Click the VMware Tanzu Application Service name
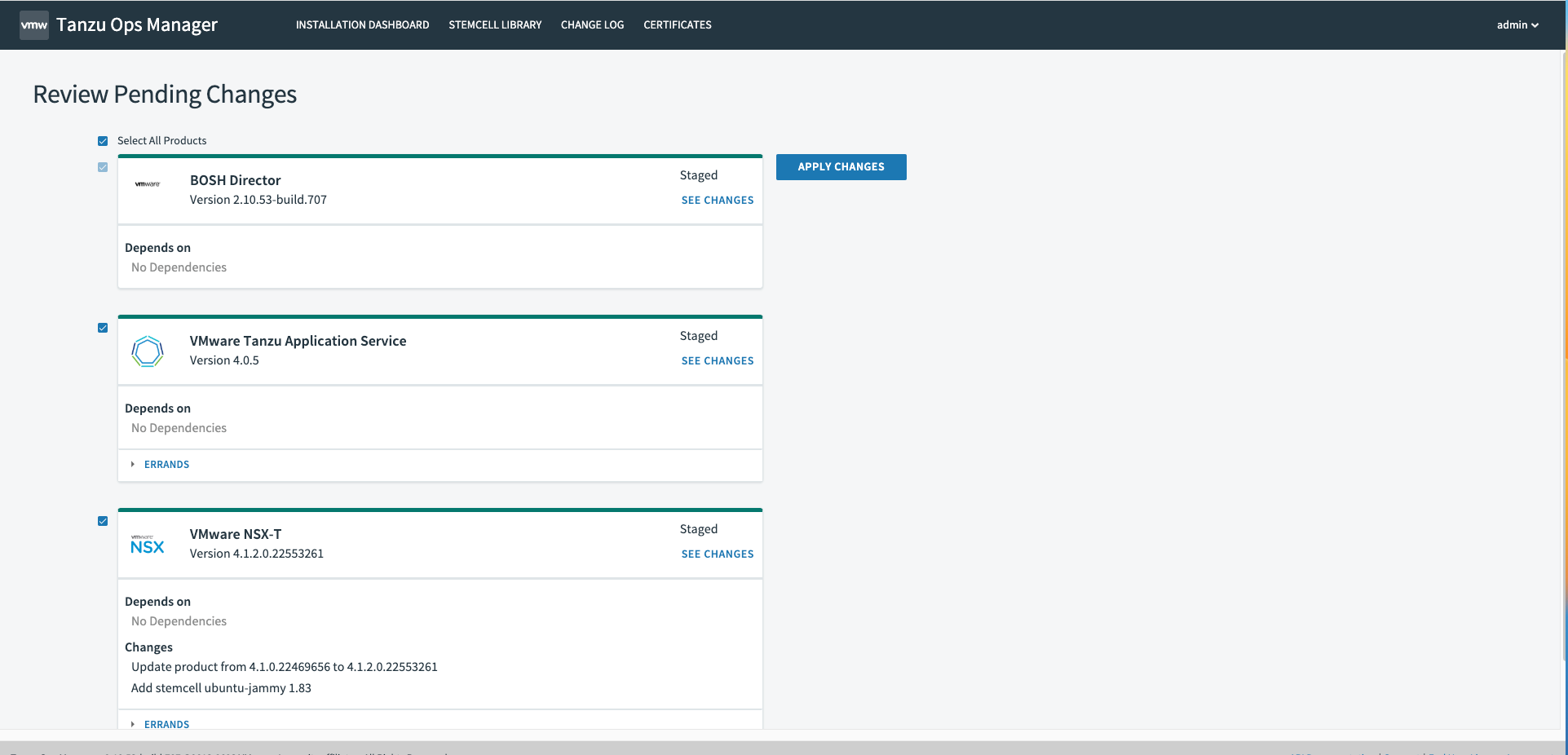 [x=298, y=341]
